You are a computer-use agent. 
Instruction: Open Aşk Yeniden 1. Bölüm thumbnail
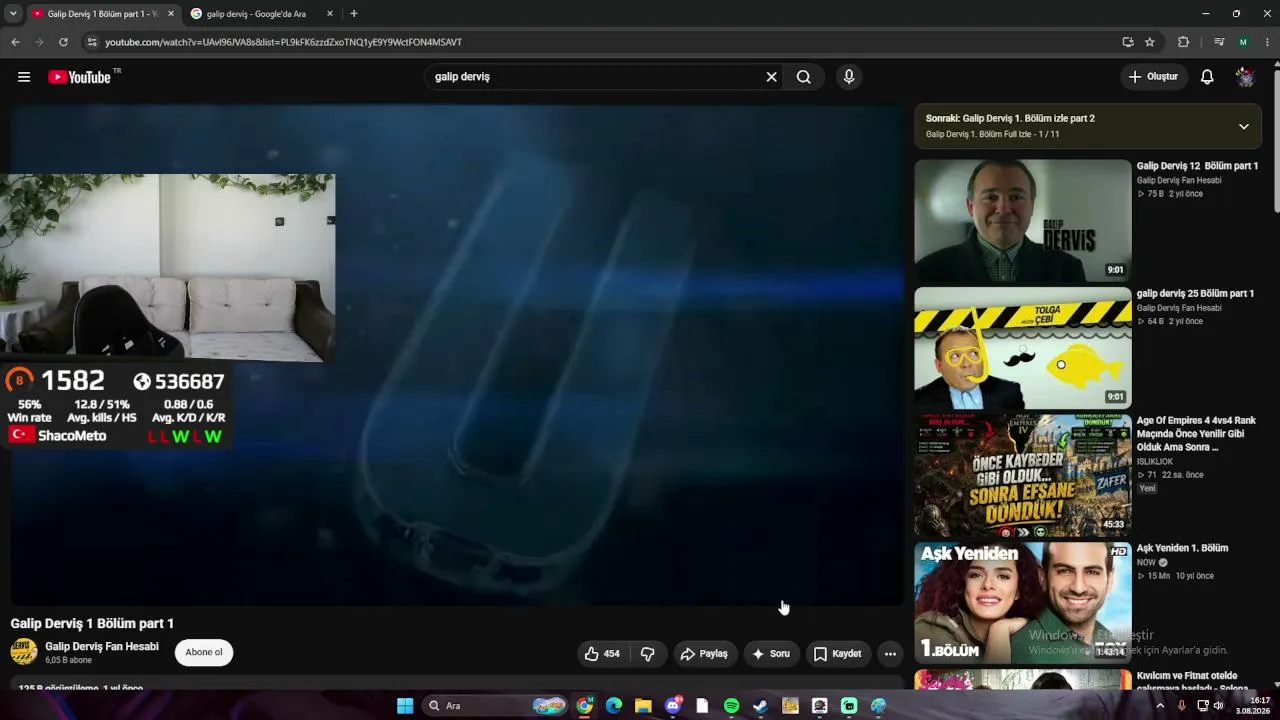pyautogui.click(x=1023, y=603)
